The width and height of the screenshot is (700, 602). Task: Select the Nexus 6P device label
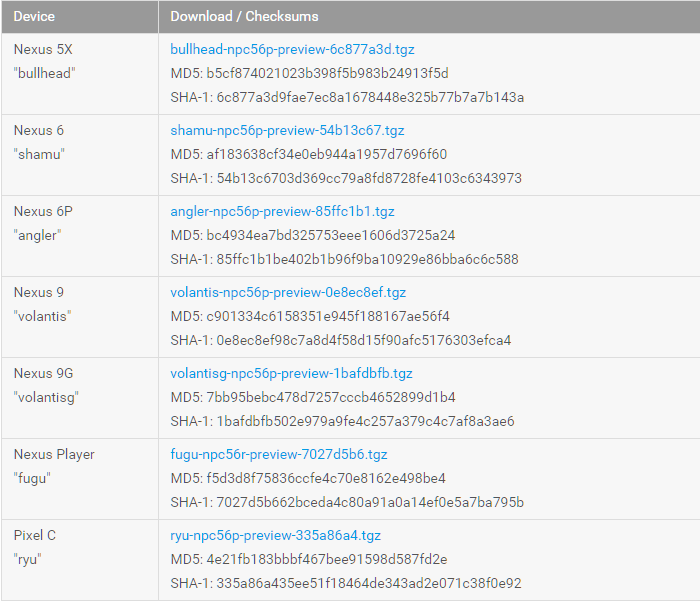[x=44, y=211]
